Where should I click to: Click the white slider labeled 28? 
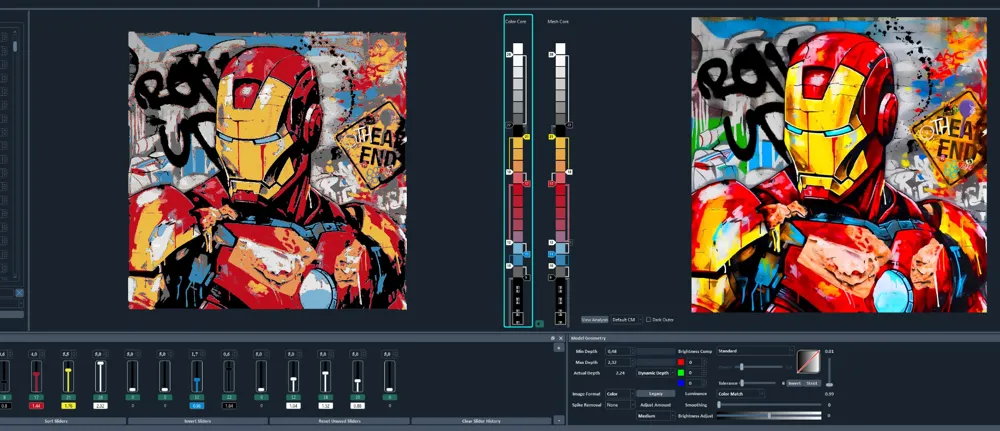click(100, 376)
